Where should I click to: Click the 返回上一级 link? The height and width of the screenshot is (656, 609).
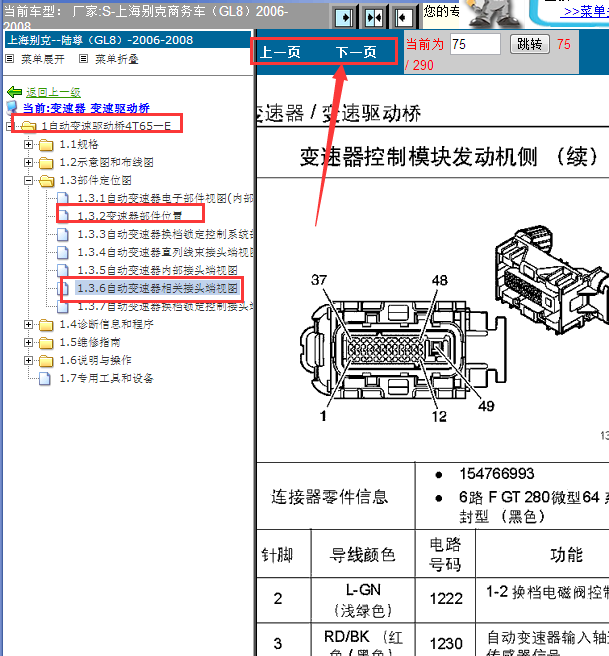(x=53, y=92)
